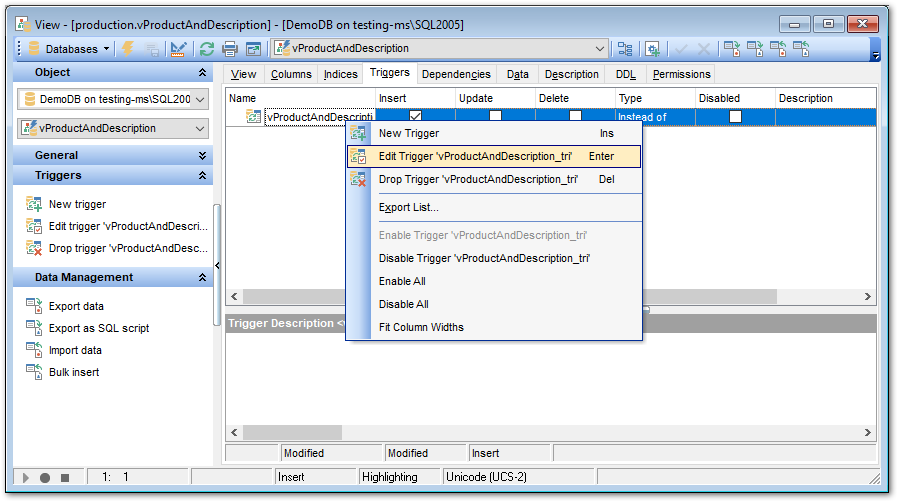Image resolution: width=898 pixels, height=502 pixels.
Task: Click Bulk insert link
Action: point(74,372)
